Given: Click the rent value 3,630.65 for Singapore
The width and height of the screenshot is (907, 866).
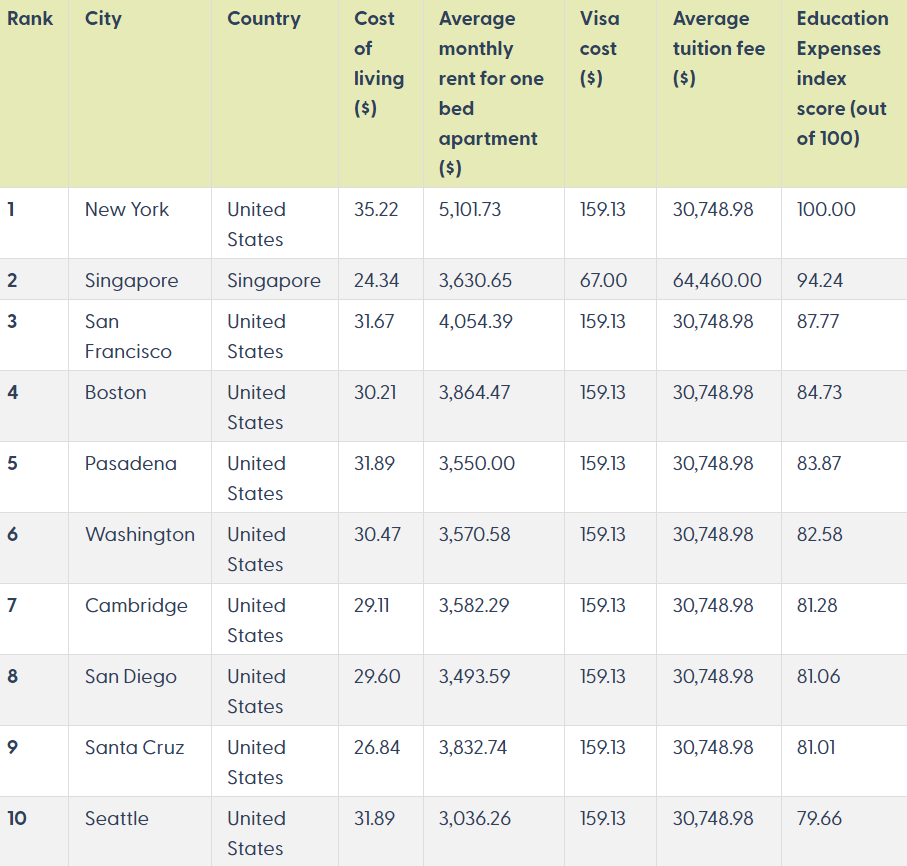Looking at the screenshot, I should point(475,281).
